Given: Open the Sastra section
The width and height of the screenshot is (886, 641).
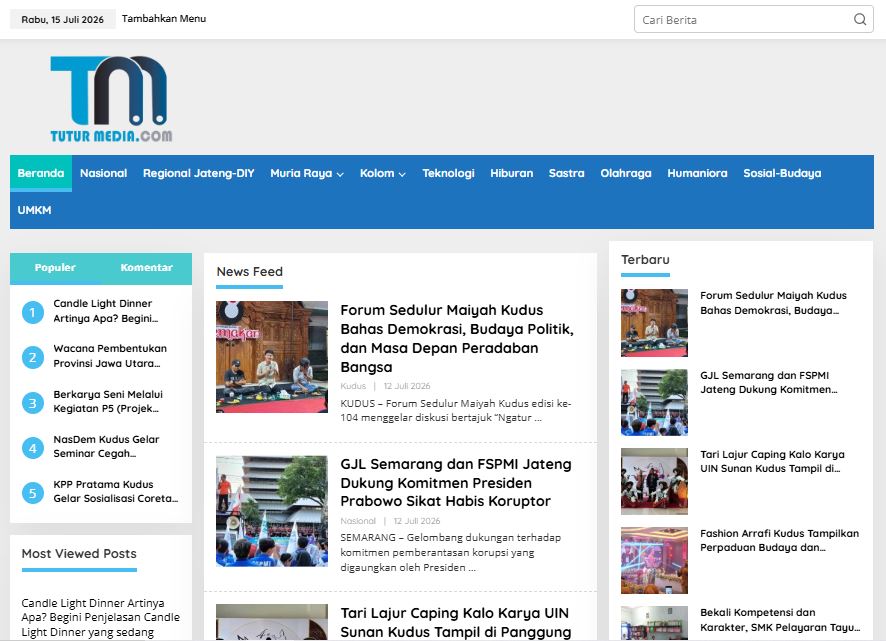Looking at the screenshot, I should [566, 174].
